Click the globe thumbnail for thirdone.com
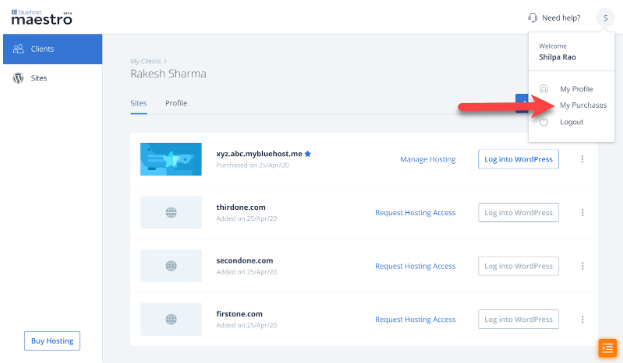Image resolution: width=623 pixels, height=363 pixels. click(x=171, y=212)
